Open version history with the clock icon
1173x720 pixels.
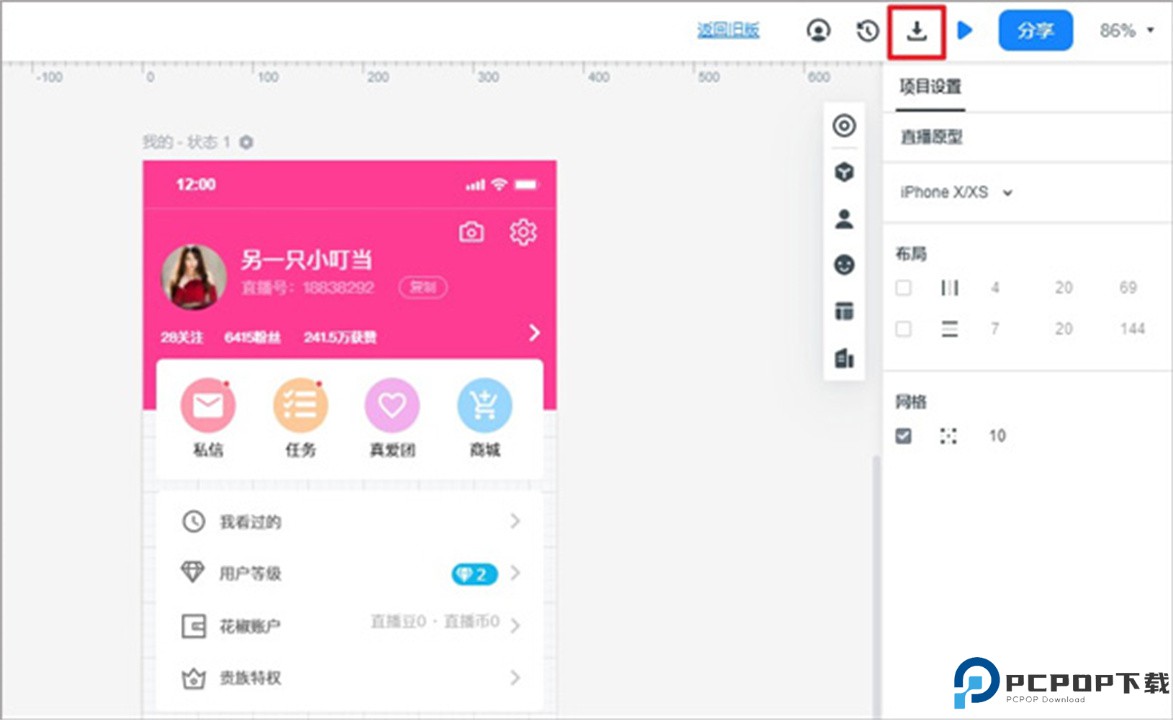click(x=866, y=30)
